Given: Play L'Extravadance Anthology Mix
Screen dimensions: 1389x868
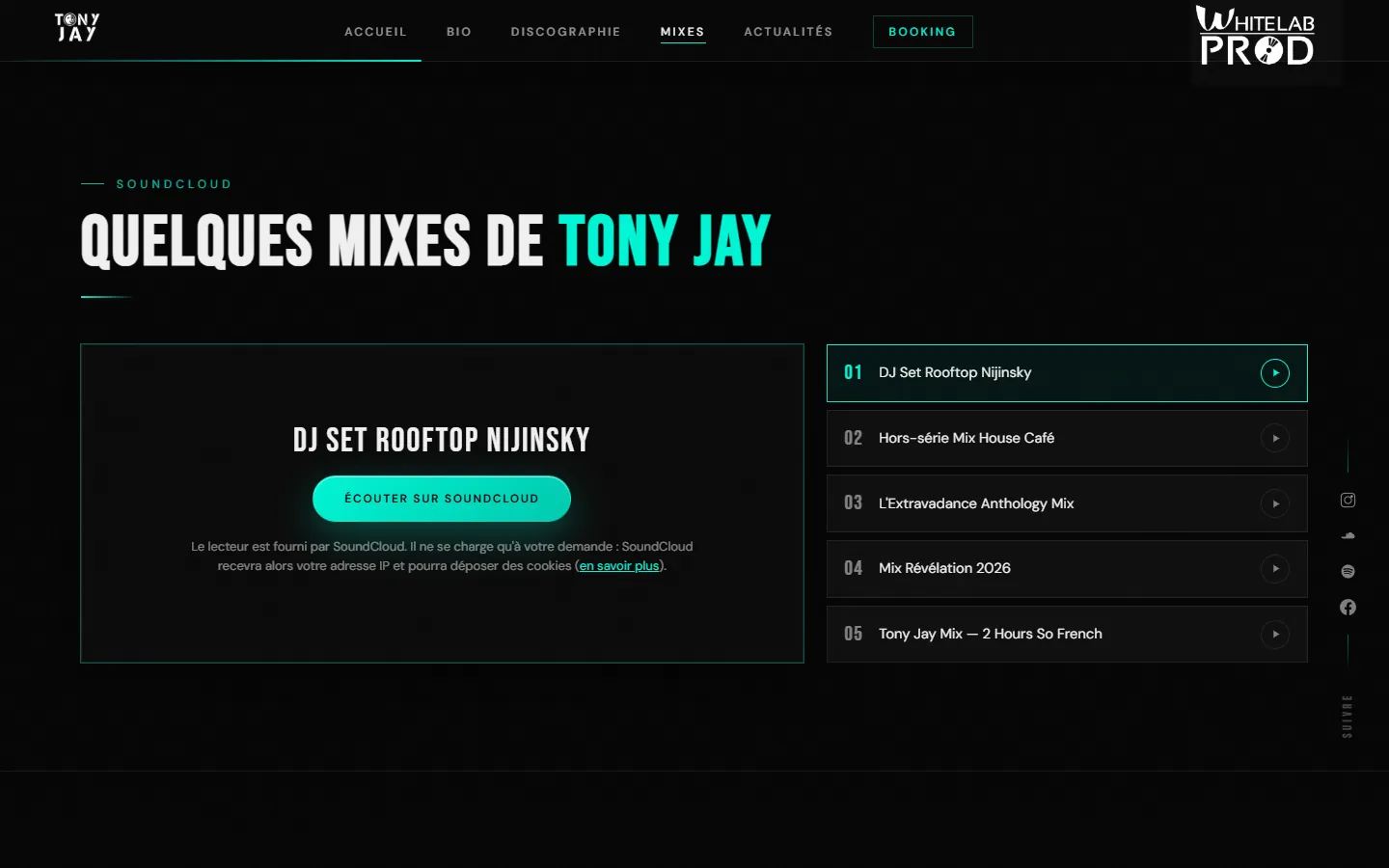Looking at the screenshot, I should pos(1275,503).
